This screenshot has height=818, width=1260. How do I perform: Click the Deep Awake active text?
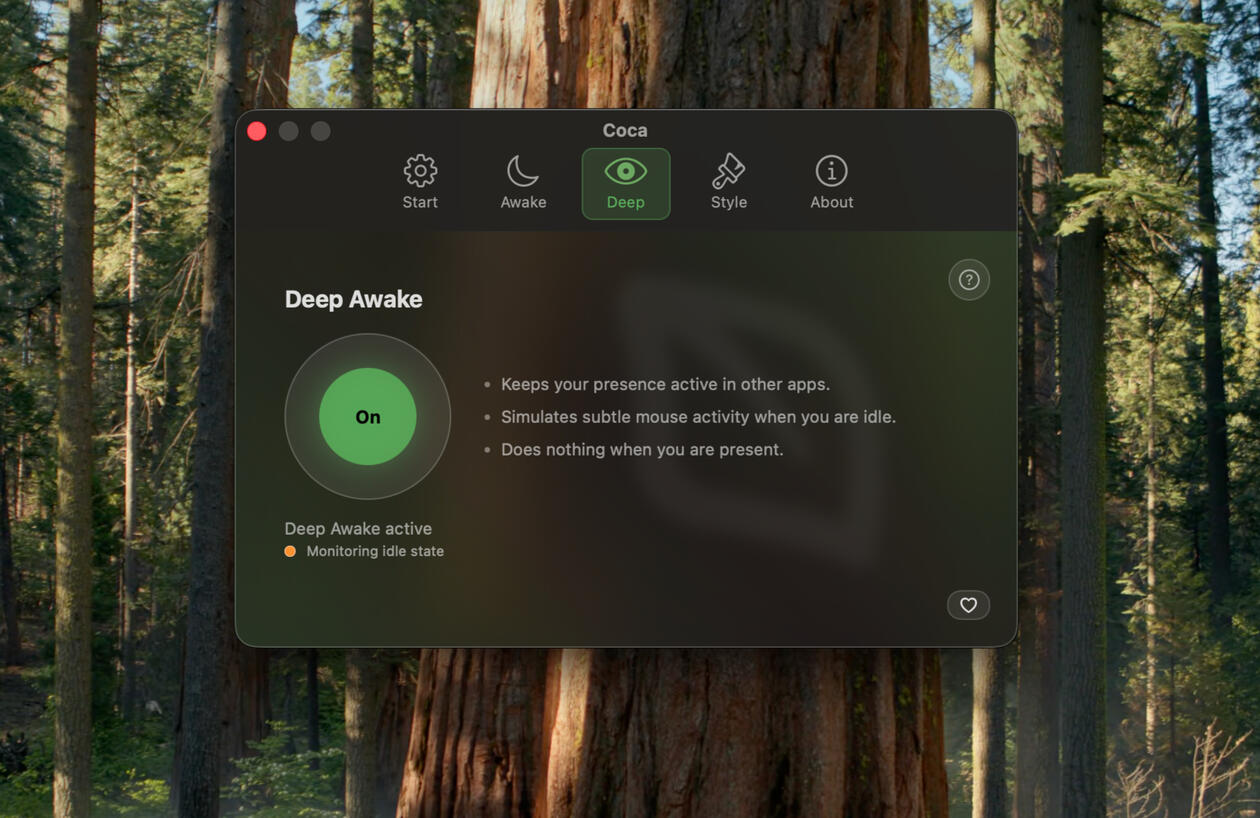pyautogui.click(x=358, y=528)
